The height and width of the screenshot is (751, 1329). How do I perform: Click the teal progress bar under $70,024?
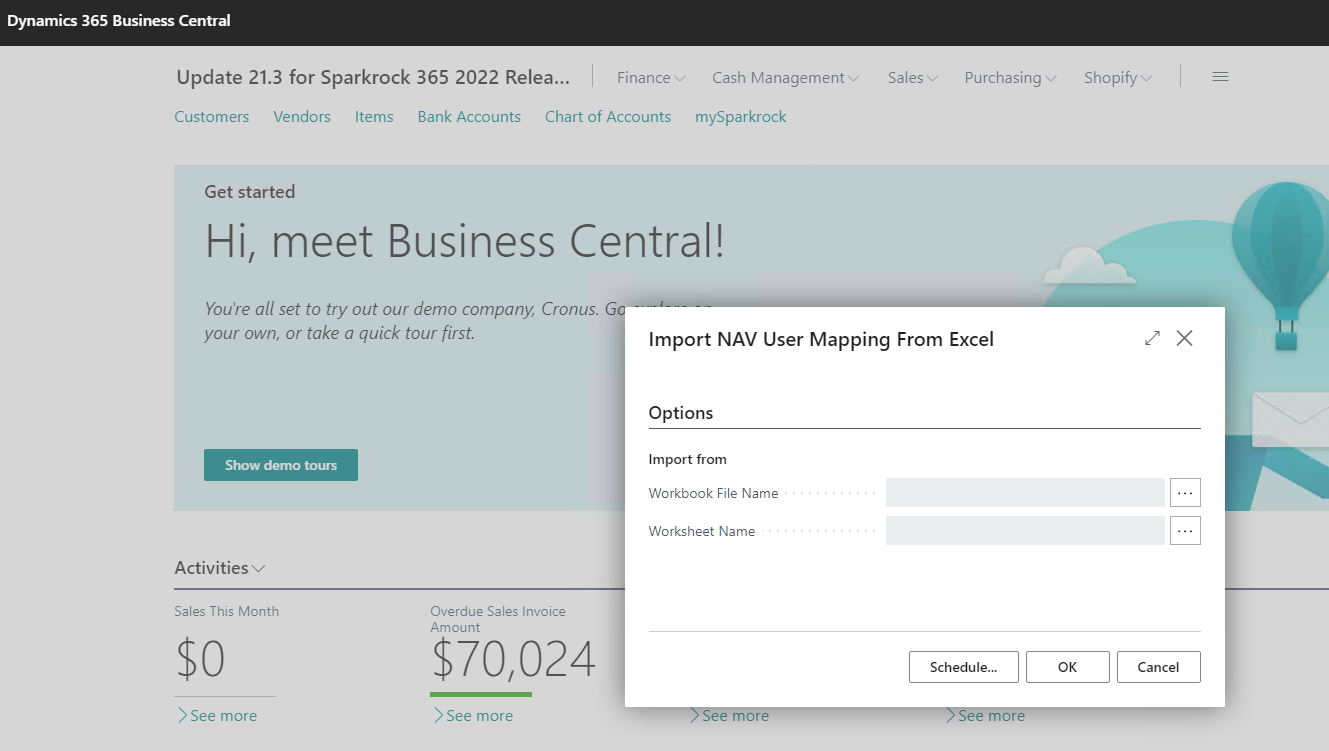coord(481,692)
